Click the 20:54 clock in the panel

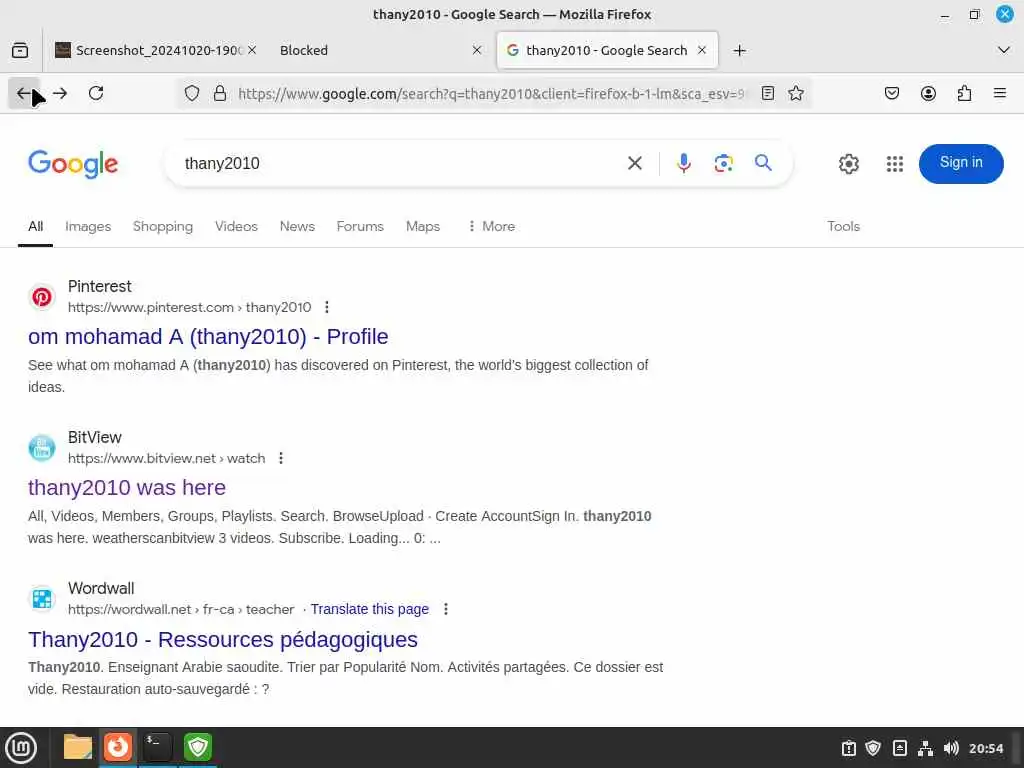pos(985,748)
